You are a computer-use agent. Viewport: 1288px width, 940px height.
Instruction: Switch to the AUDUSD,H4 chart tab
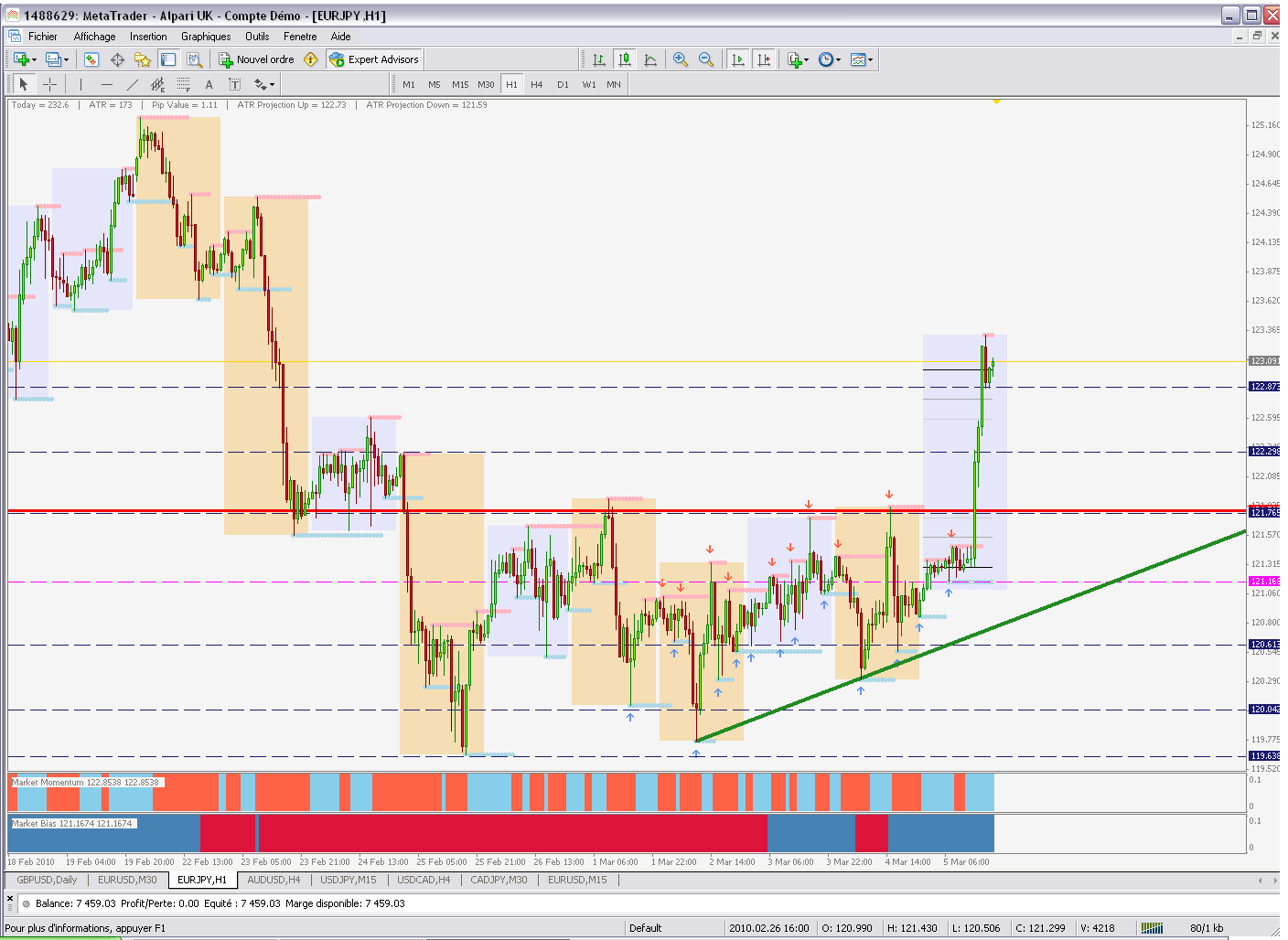click(274, 880)
